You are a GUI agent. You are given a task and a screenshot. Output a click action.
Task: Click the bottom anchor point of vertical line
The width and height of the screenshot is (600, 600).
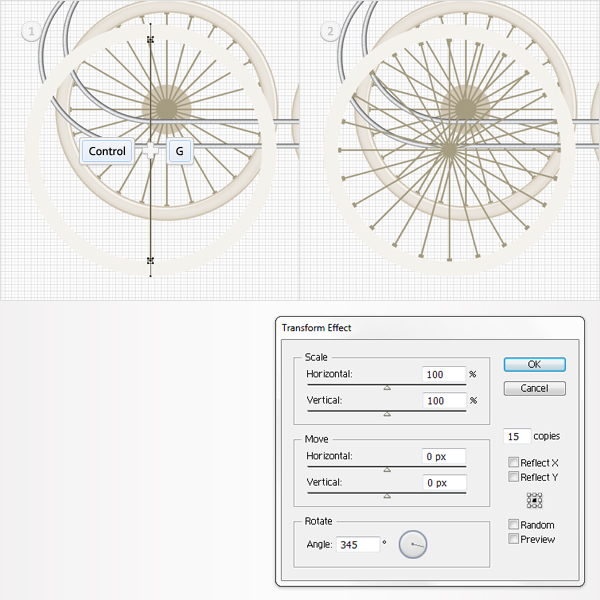point(150,261)
